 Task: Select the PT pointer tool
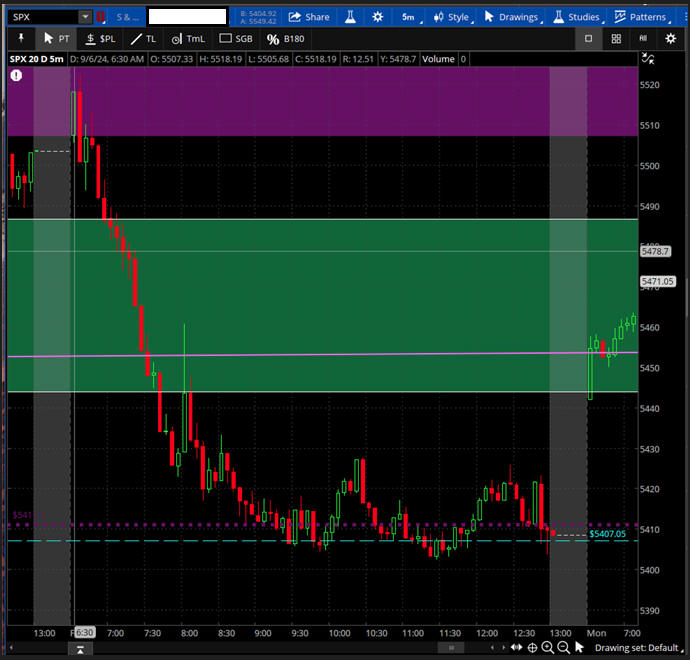[56, 38]
